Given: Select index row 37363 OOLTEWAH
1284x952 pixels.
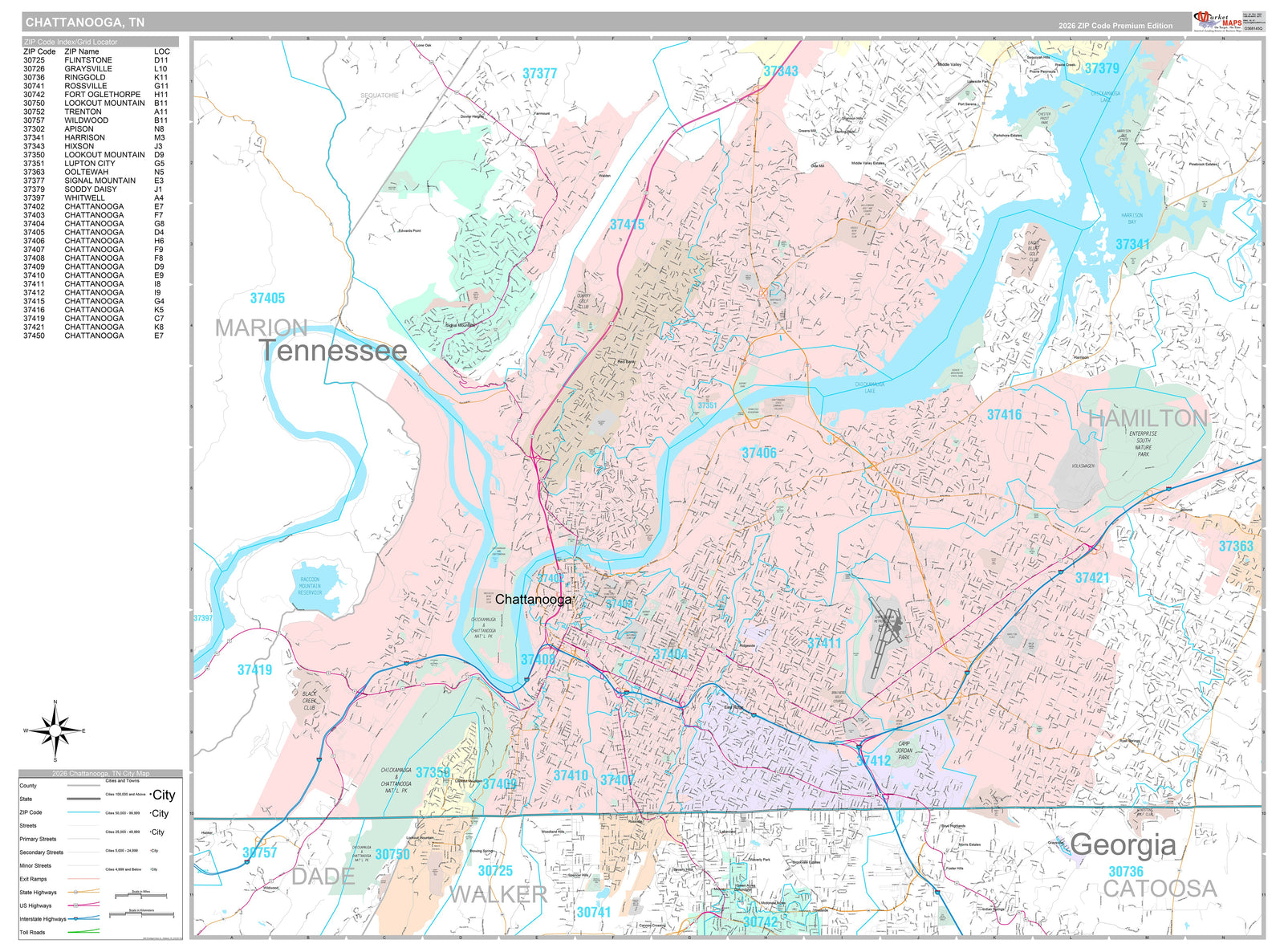Looking at the screenshot, I should (96, 173).
